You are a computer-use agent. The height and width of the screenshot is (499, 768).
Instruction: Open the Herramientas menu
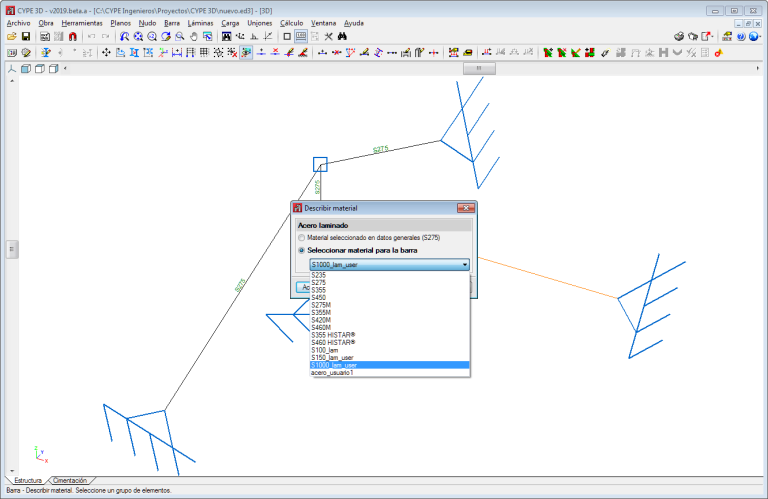click(x=82, y=22)
